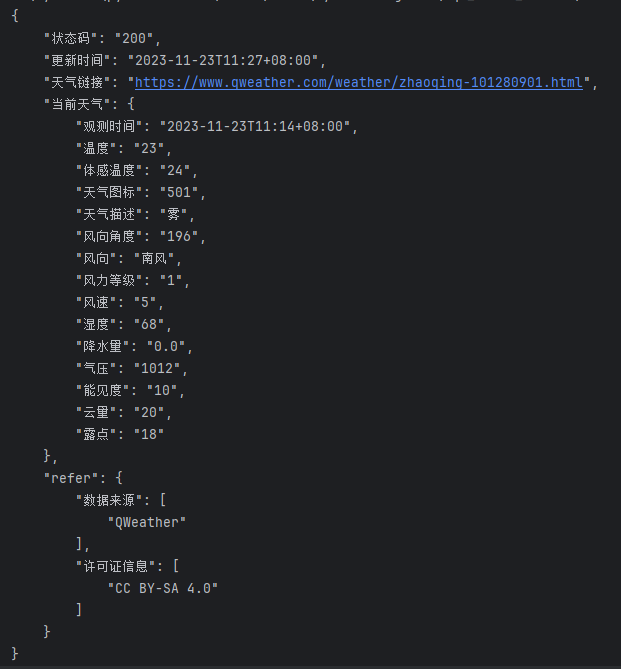Click the "QWeather" string value
The height and width of the screenshot is (669, 621).
(x=148, y=522)
